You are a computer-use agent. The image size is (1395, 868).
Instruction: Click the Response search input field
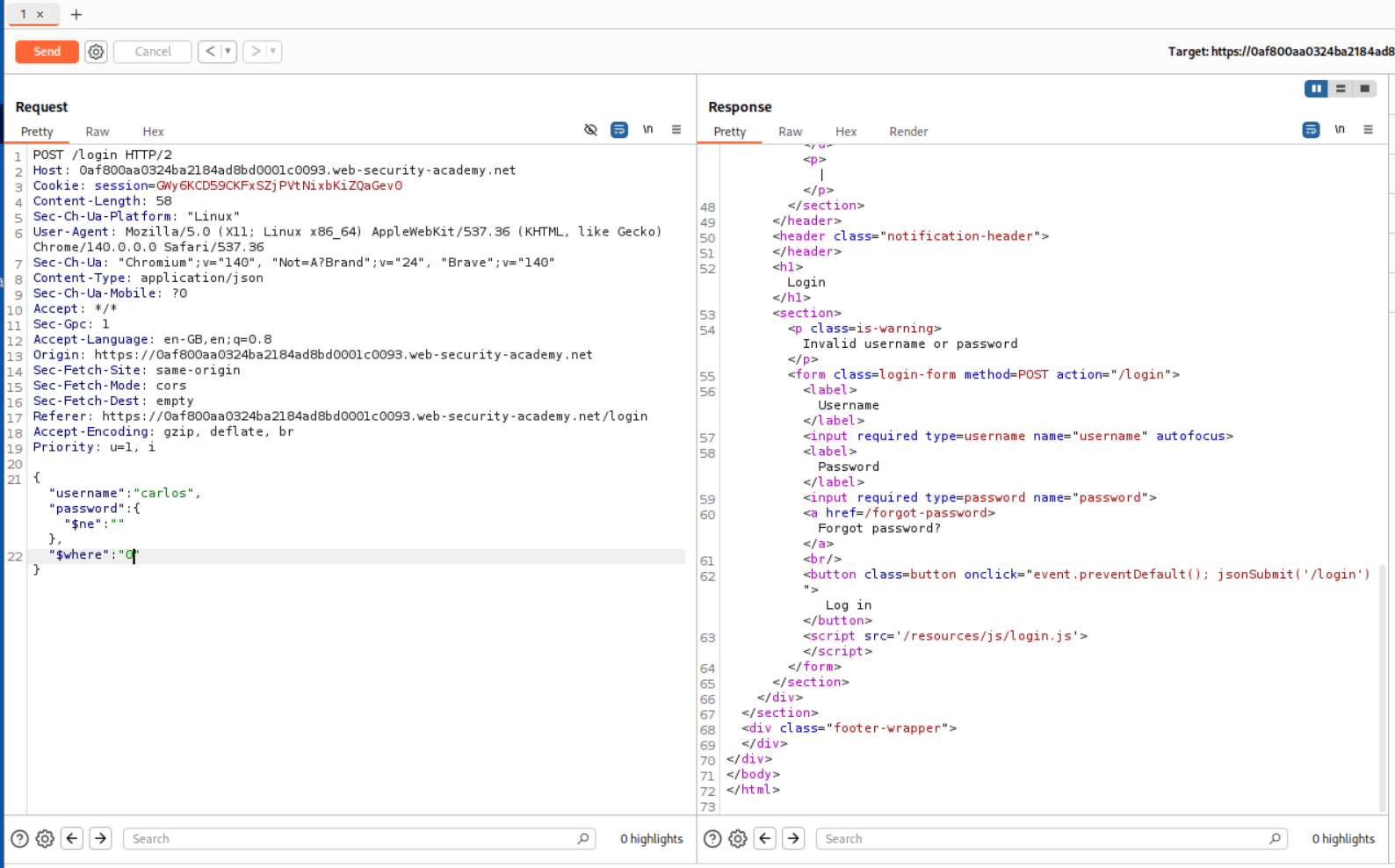coord(1045,839)
